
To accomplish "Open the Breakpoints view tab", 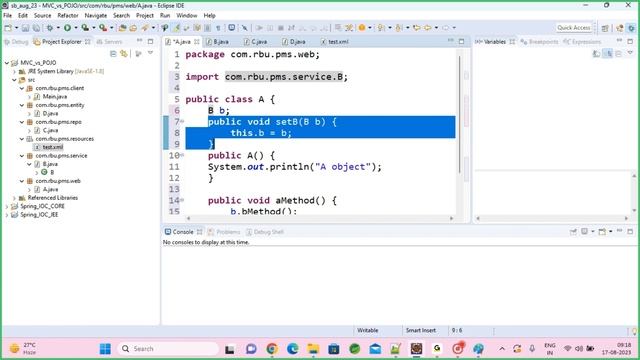I will coord(539,42).
